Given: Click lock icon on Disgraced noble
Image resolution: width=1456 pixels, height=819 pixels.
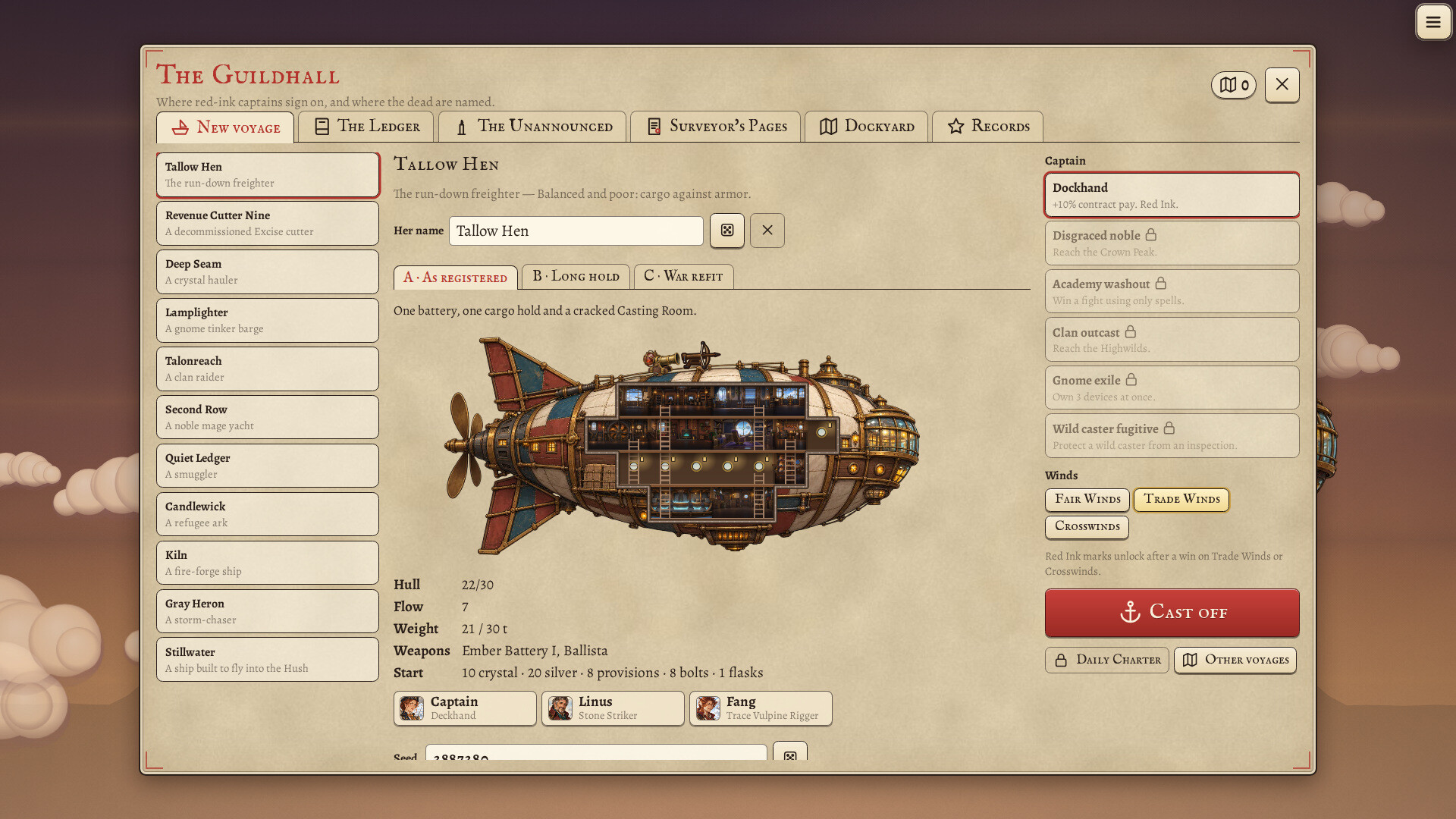Looking at the screenshot, I should [1150, 235].
